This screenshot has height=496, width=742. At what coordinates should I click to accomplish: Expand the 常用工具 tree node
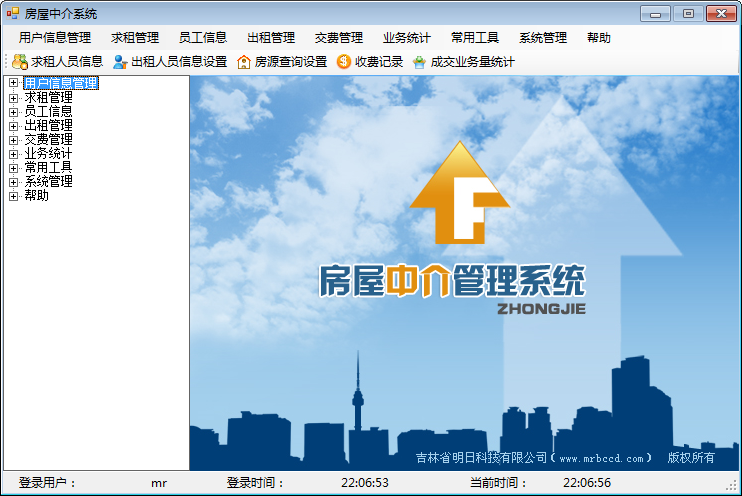[13, 168]
